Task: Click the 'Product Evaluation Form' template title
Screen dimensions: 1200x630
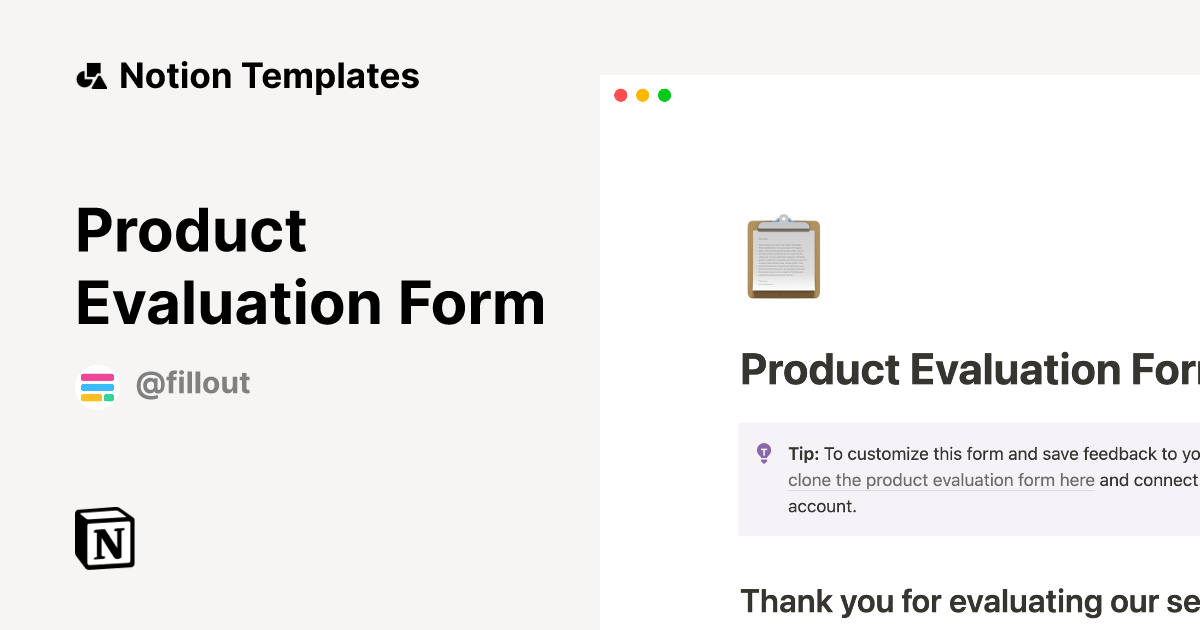Action: (x=310, y=267)
